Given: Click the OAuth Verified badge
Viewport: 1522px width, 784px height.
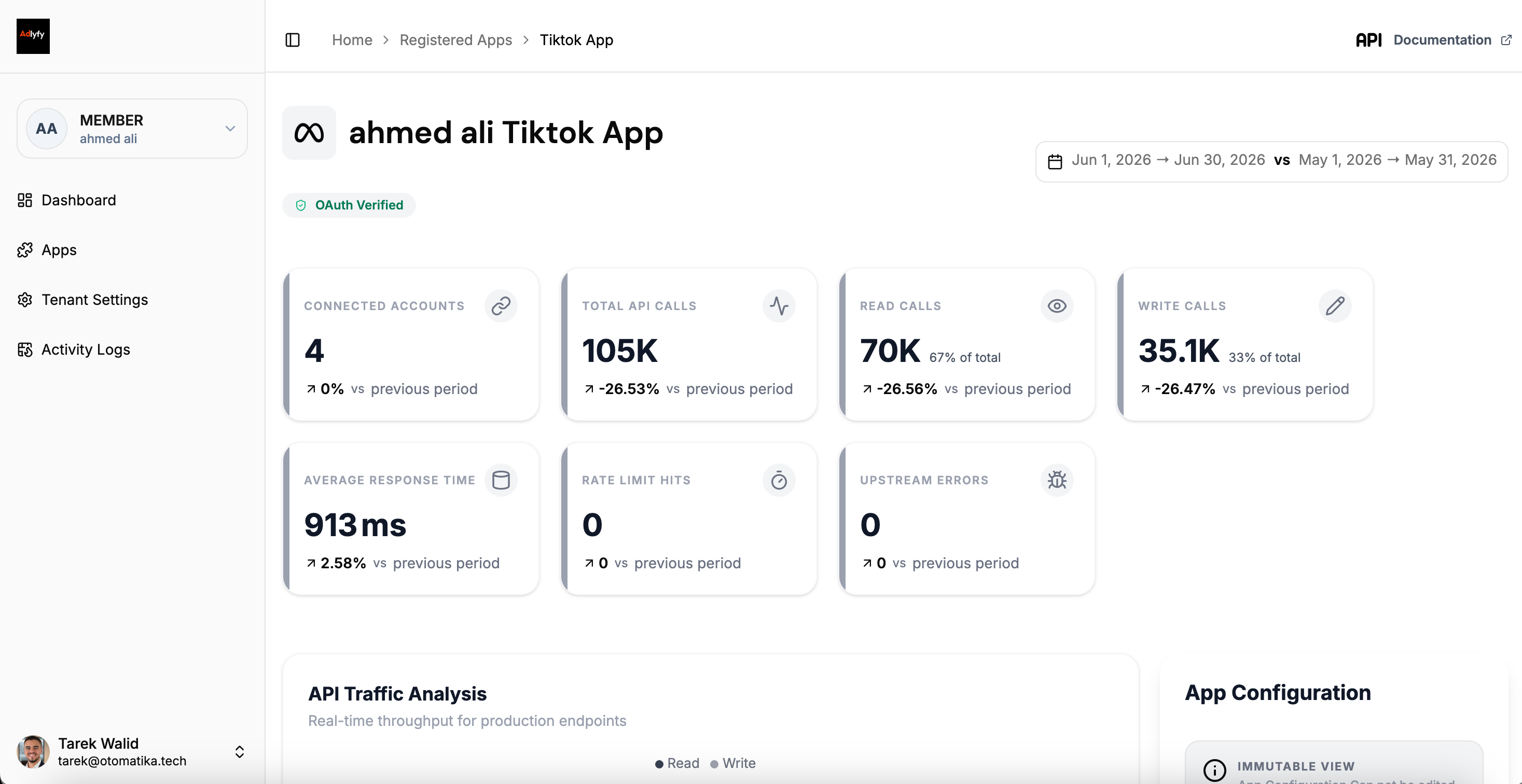Looking at the screenshot, I should tap(349, 205).
